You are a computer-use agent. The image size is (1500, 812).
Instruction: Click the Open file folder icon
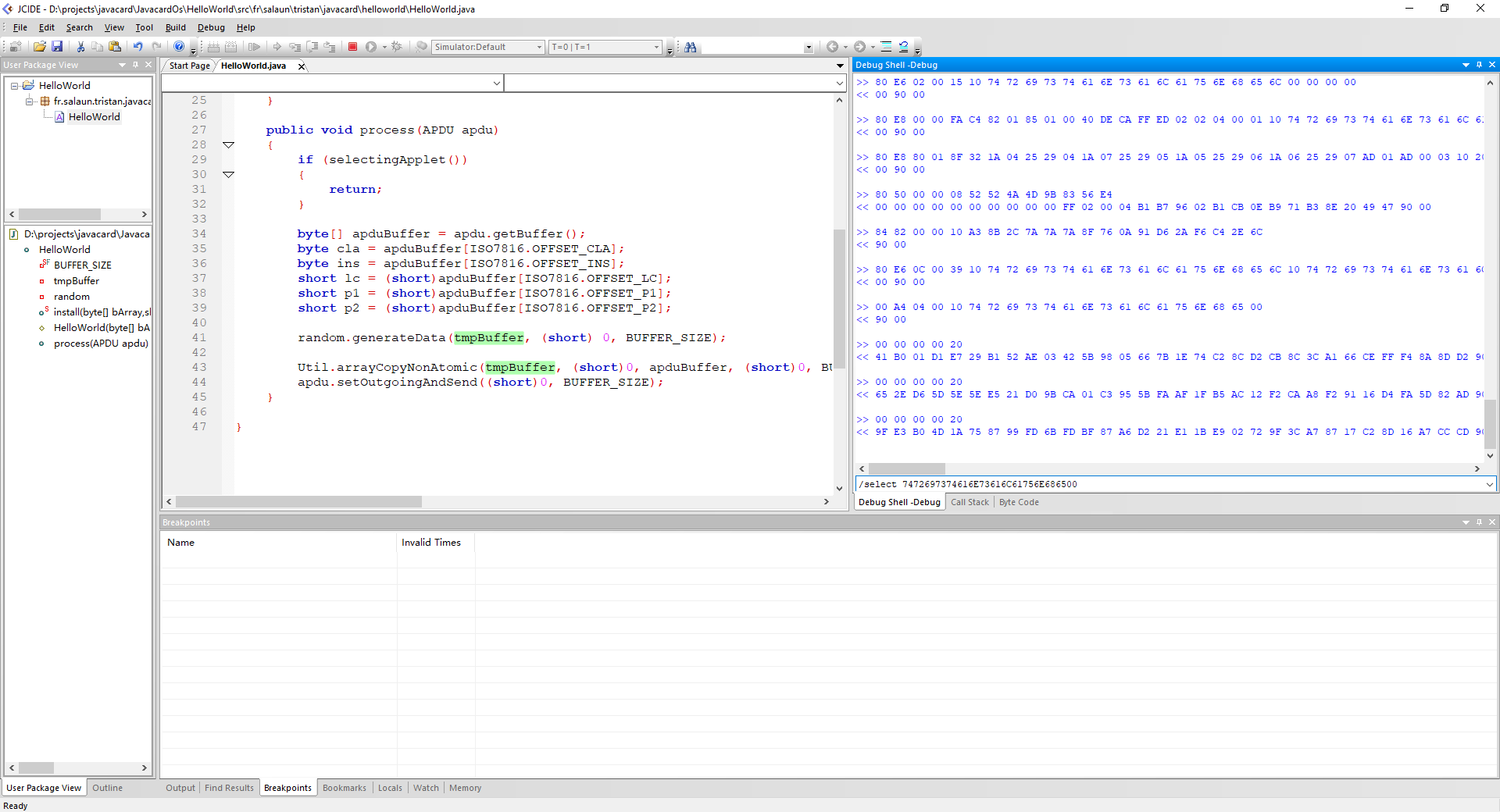coord(39,47)
